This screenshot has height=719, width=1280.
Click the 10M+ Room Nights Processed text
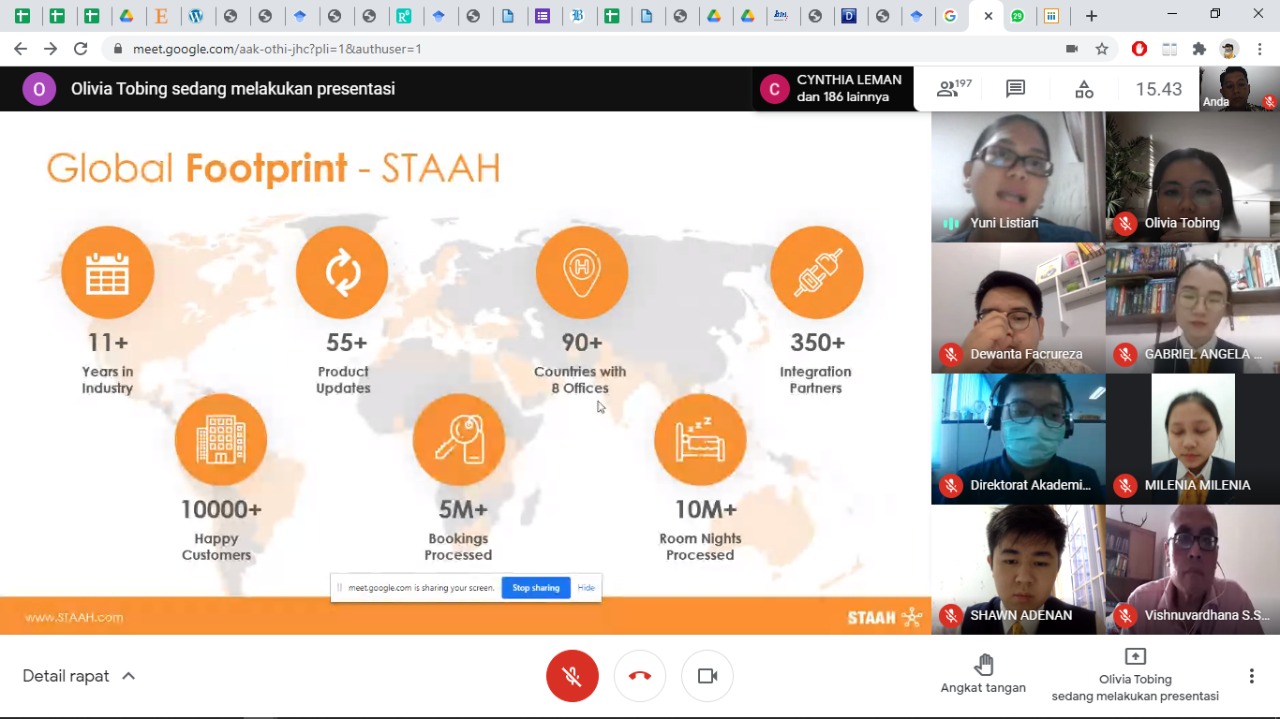[701, 529]
